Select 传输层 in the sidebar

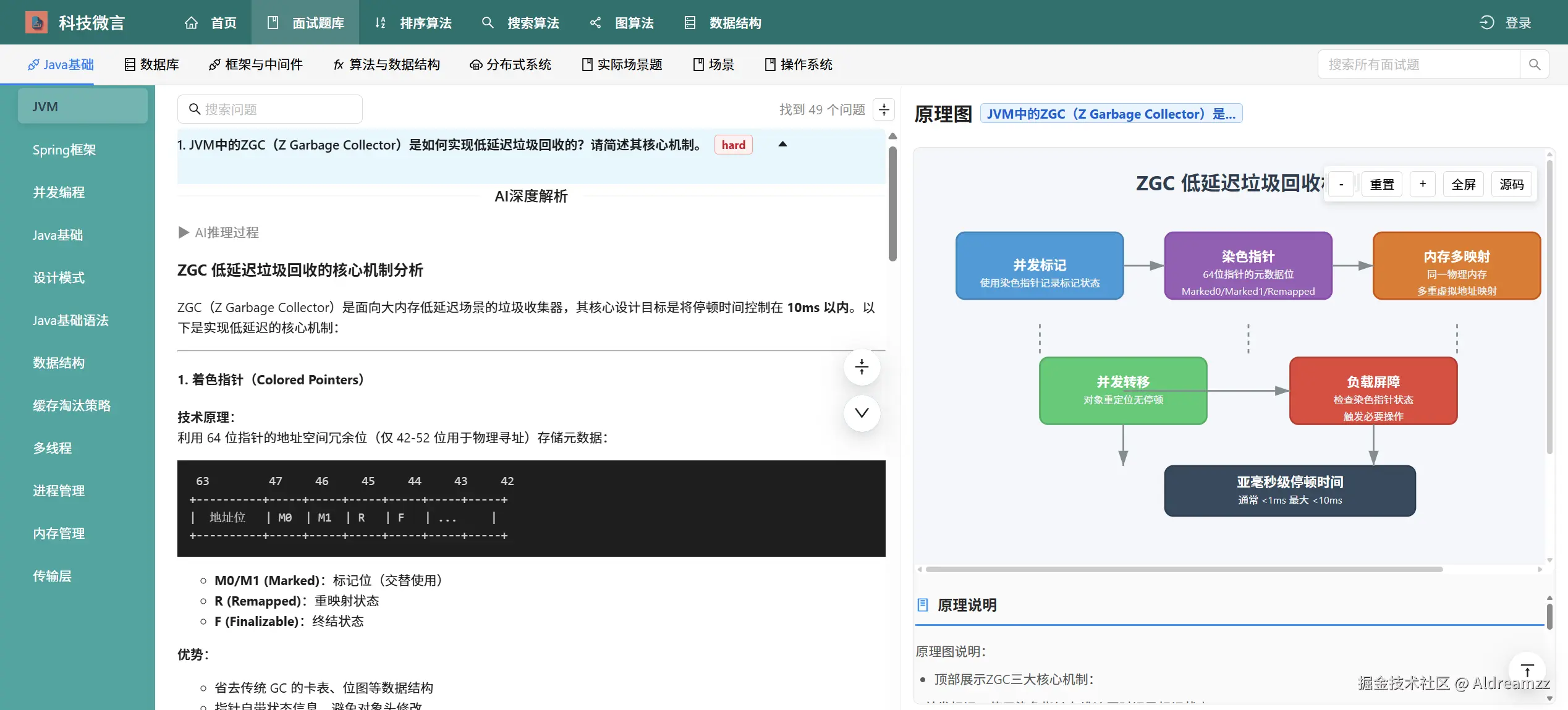click(82, 576)
